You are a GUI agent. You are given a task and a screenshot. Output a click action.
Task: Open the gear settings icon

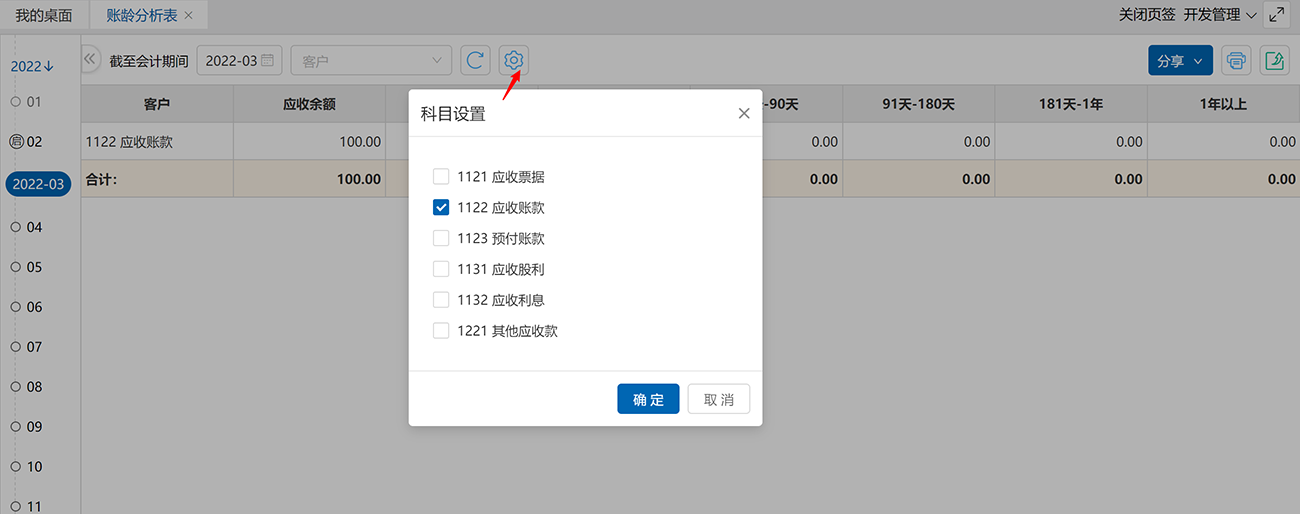pyautogui.click(x=514, y=61)
